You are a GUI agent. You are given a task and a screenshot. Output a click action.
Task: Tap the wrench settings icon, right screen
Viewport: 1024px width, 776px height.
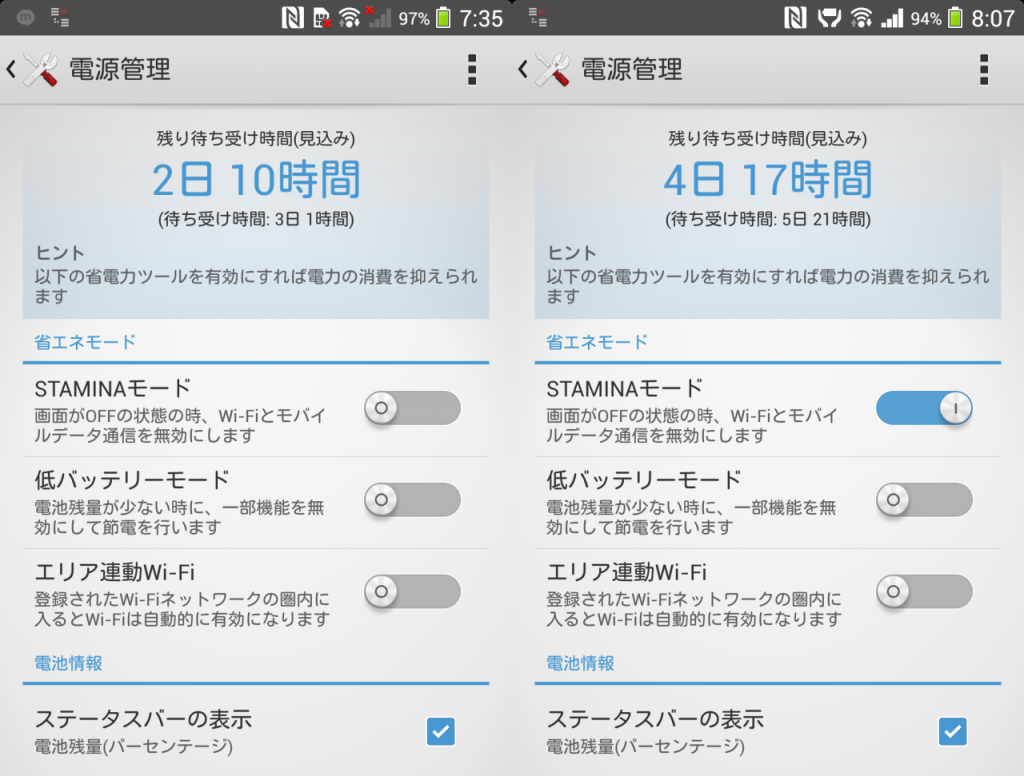(x=552, y=70)
